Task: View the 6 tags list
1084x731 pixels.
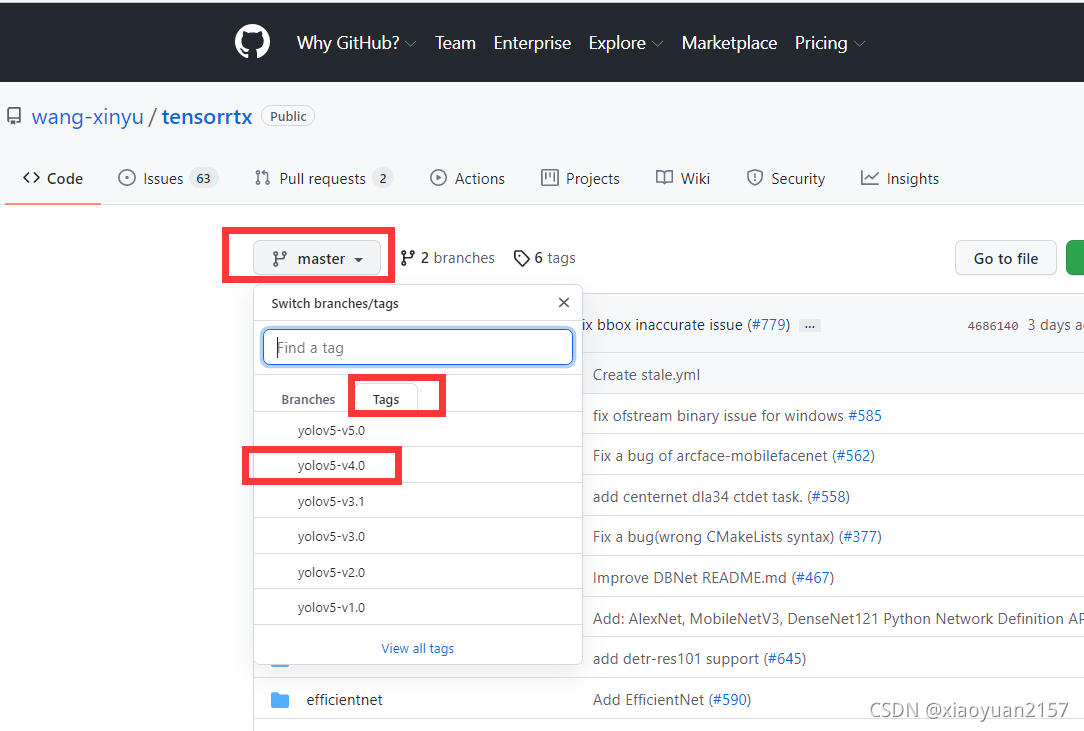Action: point(545,258)
